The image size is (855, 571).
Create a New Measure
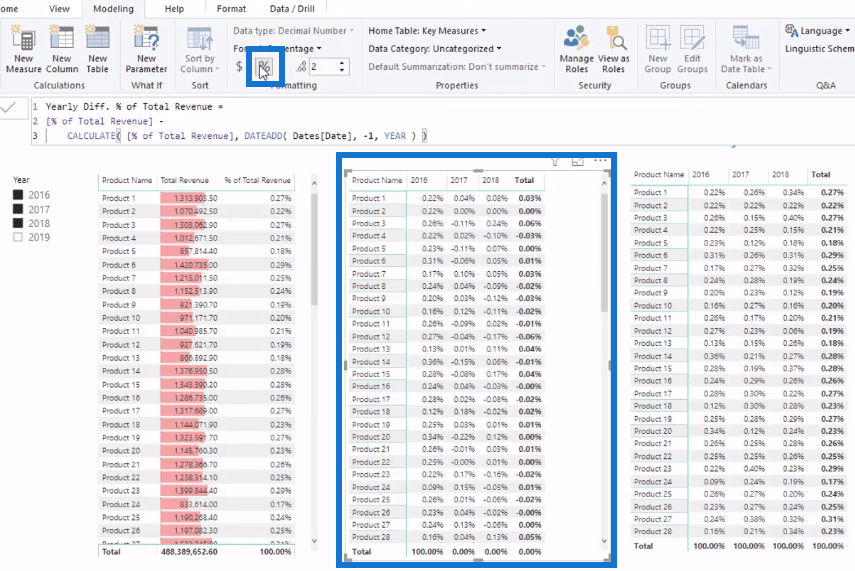click(x=23, y=49)
